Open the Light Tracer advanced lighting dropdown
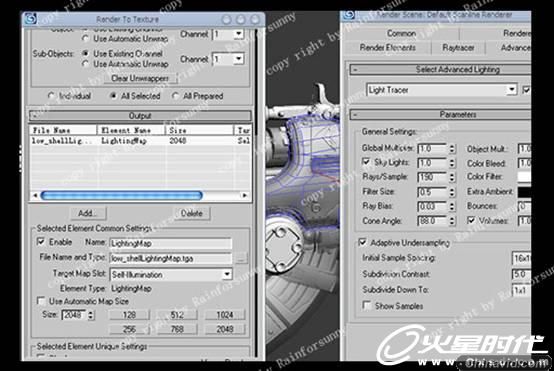Image resolution: width=554 pixels, height=371 pixels. point(511,90)
